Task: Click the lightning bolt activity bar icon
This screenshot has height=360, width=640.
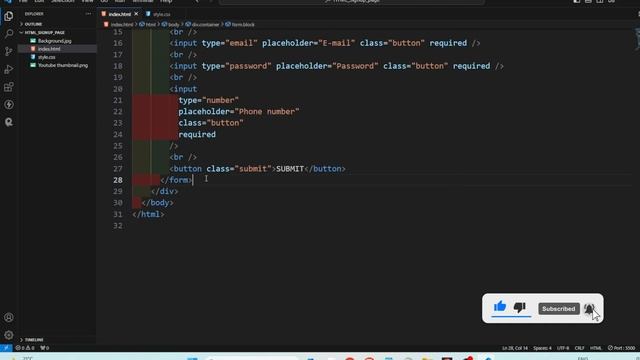Action: pyautogui.click(x=9, y=104)
